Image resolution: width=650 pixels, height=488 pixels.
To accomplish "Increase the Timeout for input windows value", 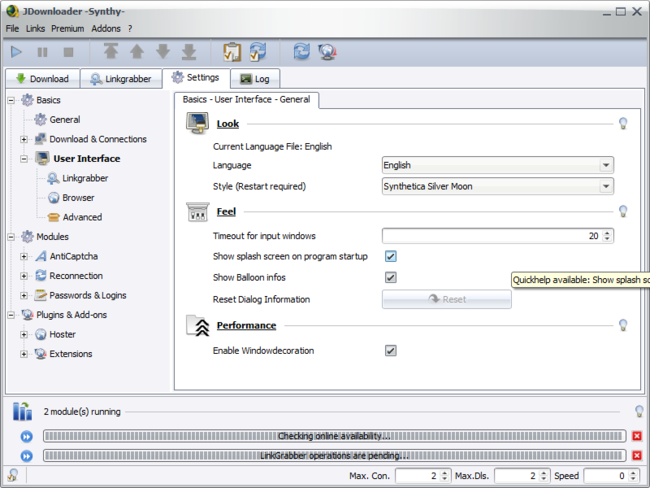I will [607, 233].
